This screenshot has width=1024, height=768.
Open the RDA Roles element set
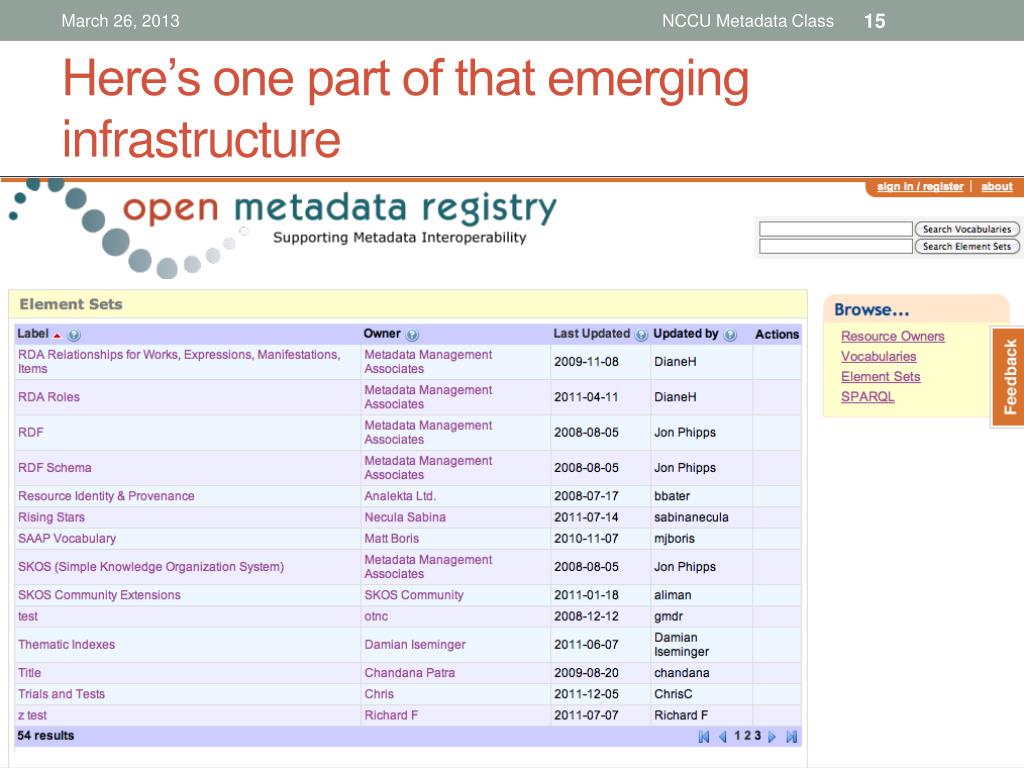pos(49,397)
